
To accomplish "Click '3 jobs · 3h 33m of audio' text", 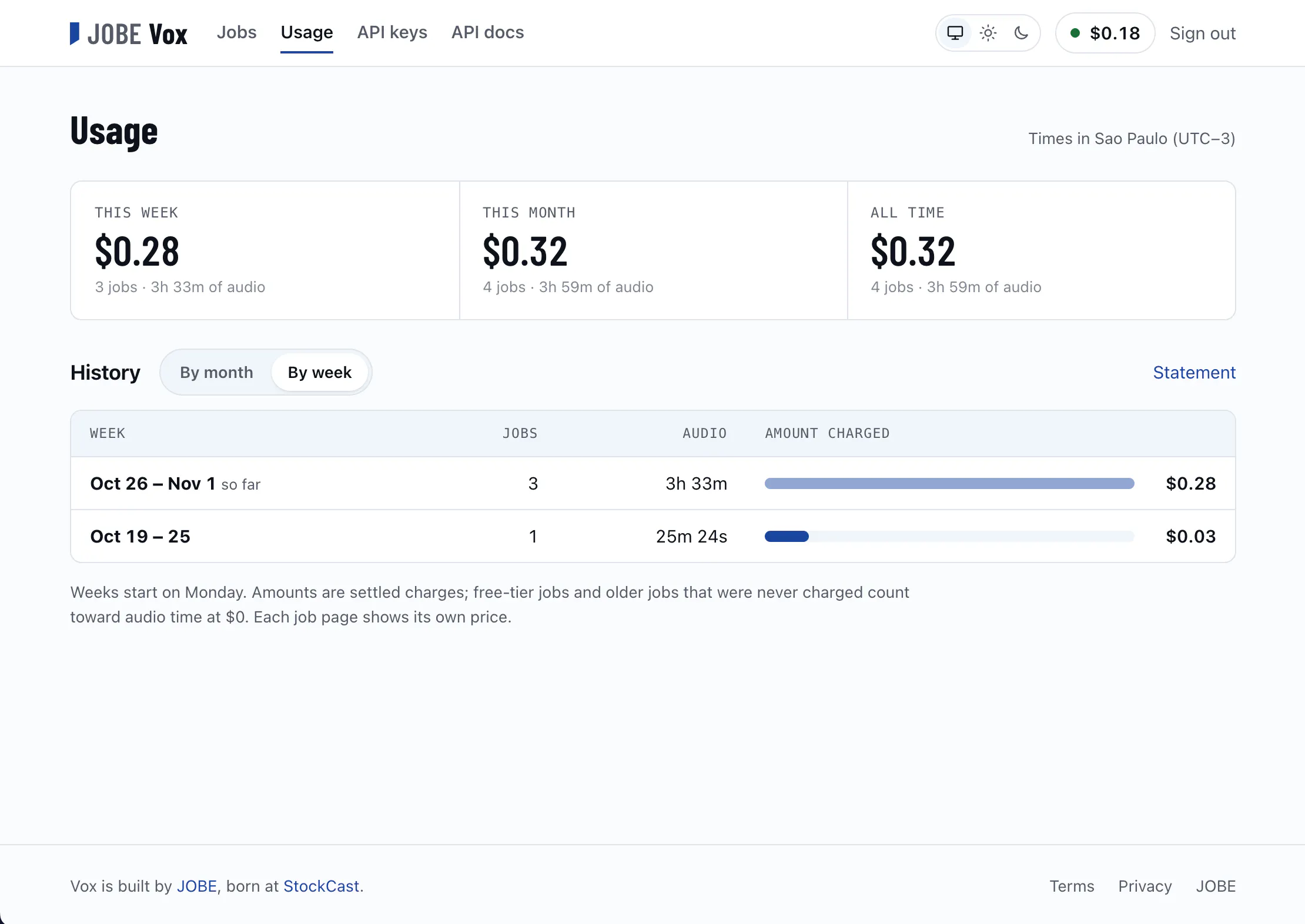I will pos(180,287).
